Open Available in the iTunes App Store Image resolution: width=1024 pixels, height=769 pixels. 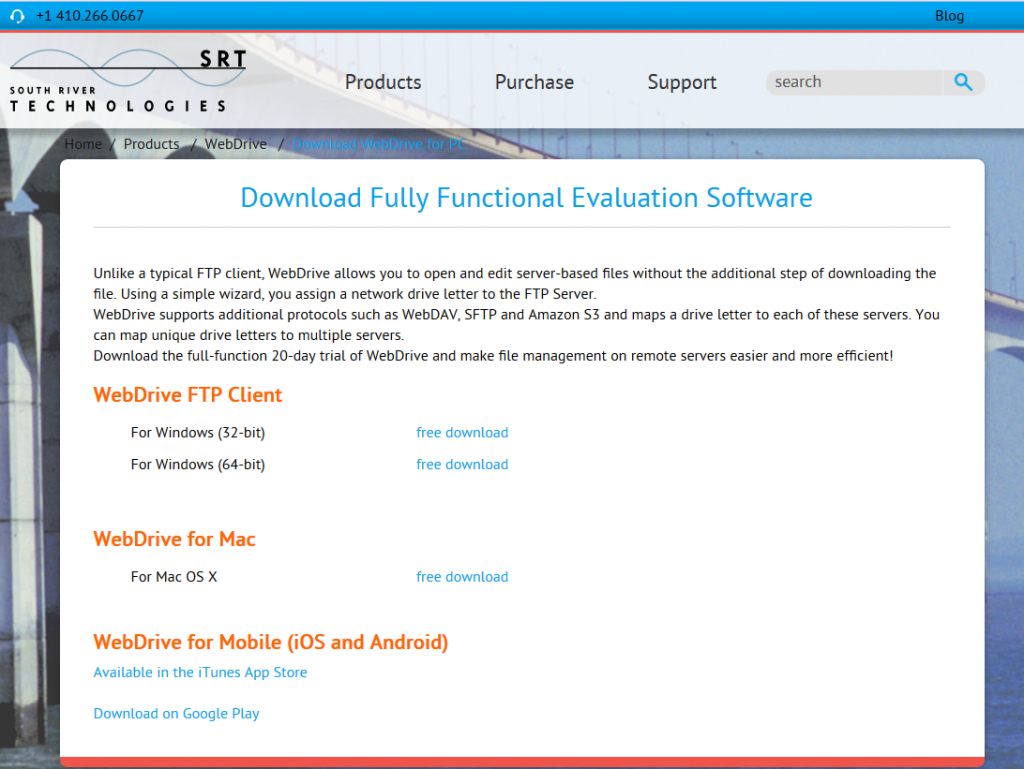tap(200, 673)
